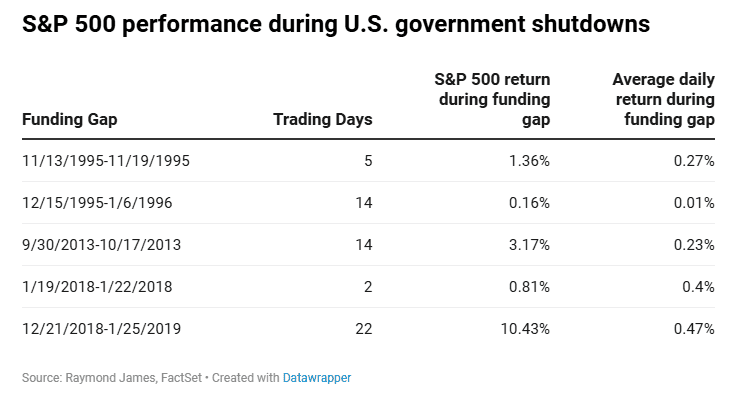731x401 pixels.
Task: Click the Trading Days column header
Action: coord(322,120)
